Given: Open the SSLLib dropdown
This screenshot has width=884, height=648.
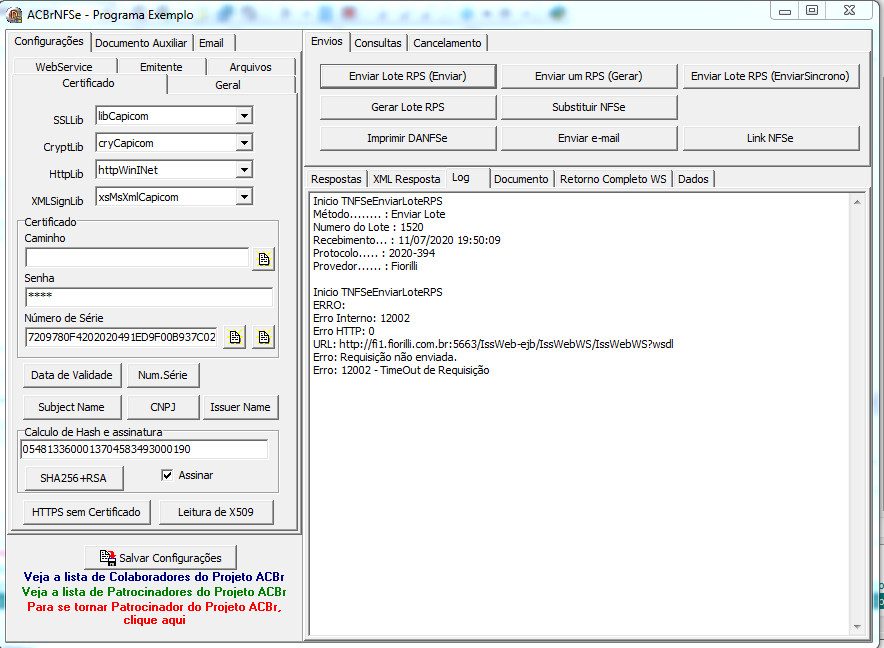Looking at the screenshot, I should click(244, 116).
